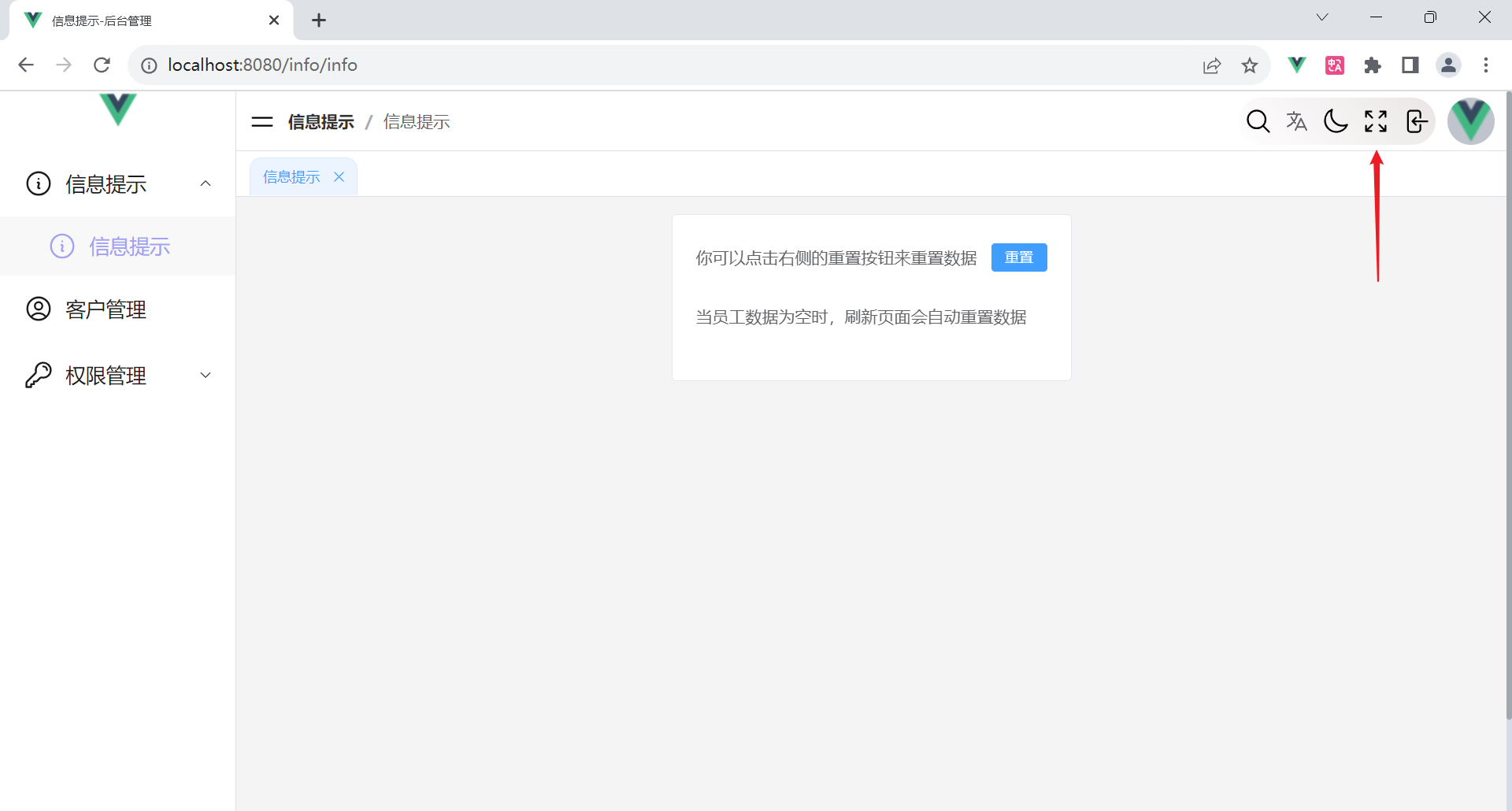
Task: Open the 权限管理 menu group
Action: 118,376
